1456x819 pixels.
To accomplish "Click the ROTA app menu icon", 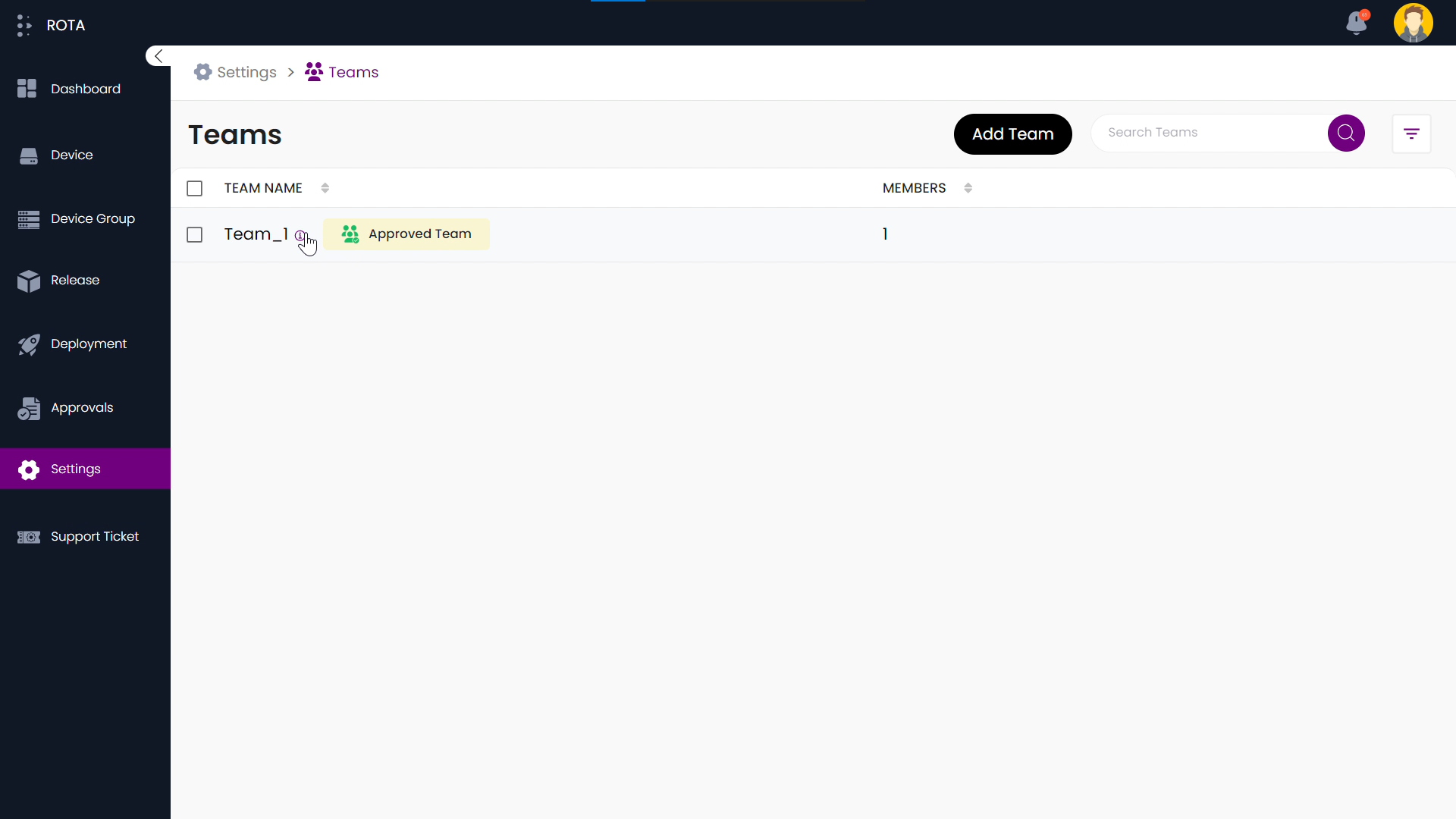I will click(x=24, y=24).
